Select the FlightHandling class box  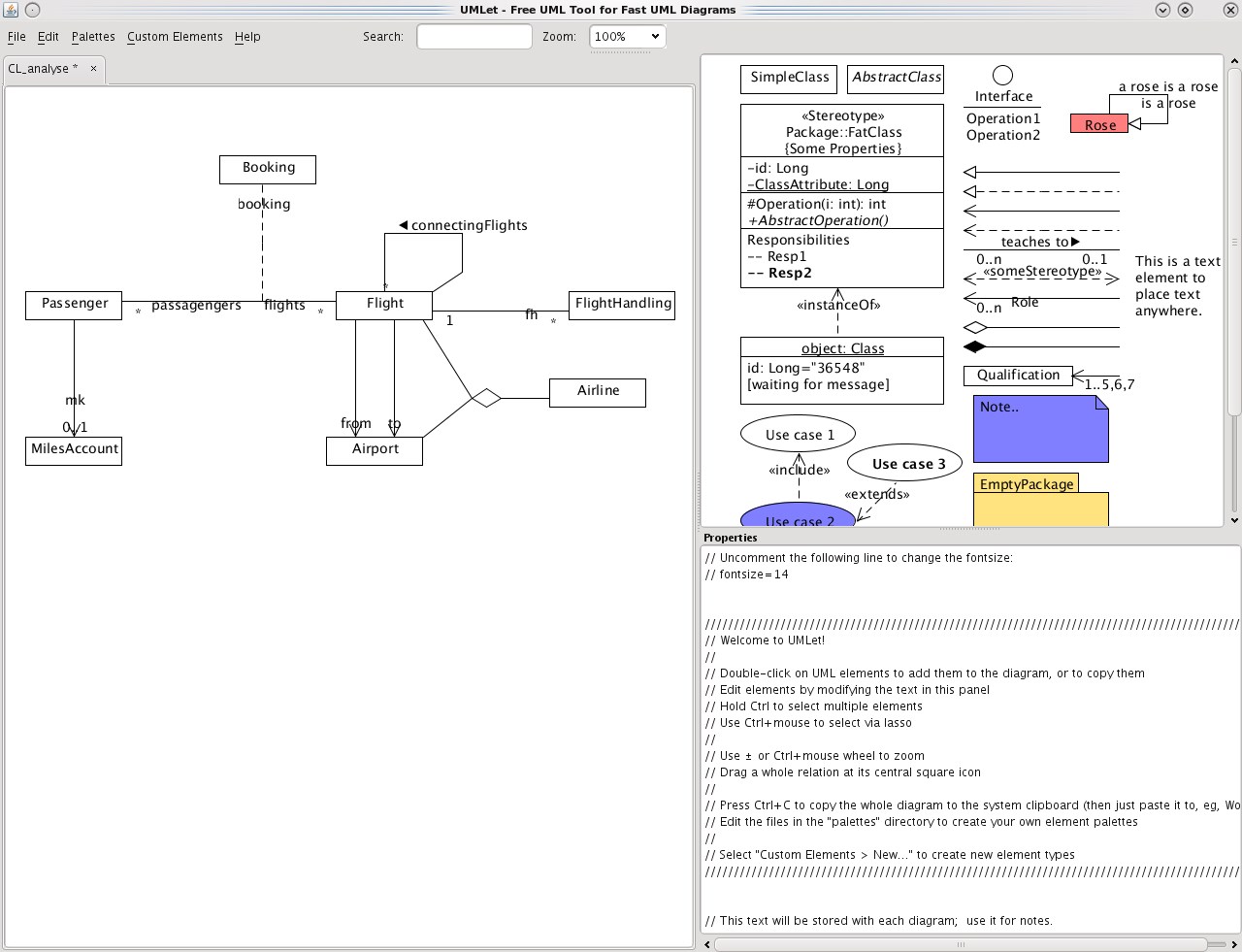(x=622, y=305)
